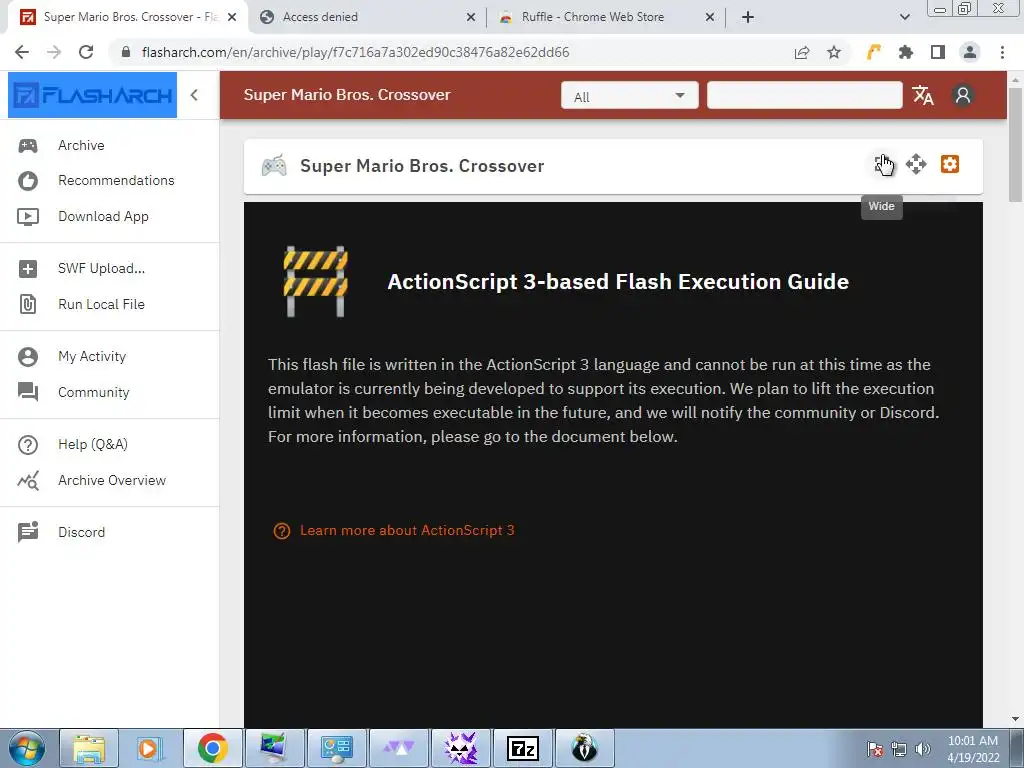The width and height of the screenshot is (1024, 768).
Task: Open the Chrome three-dot menu
Action: (x=1002, y=52)
